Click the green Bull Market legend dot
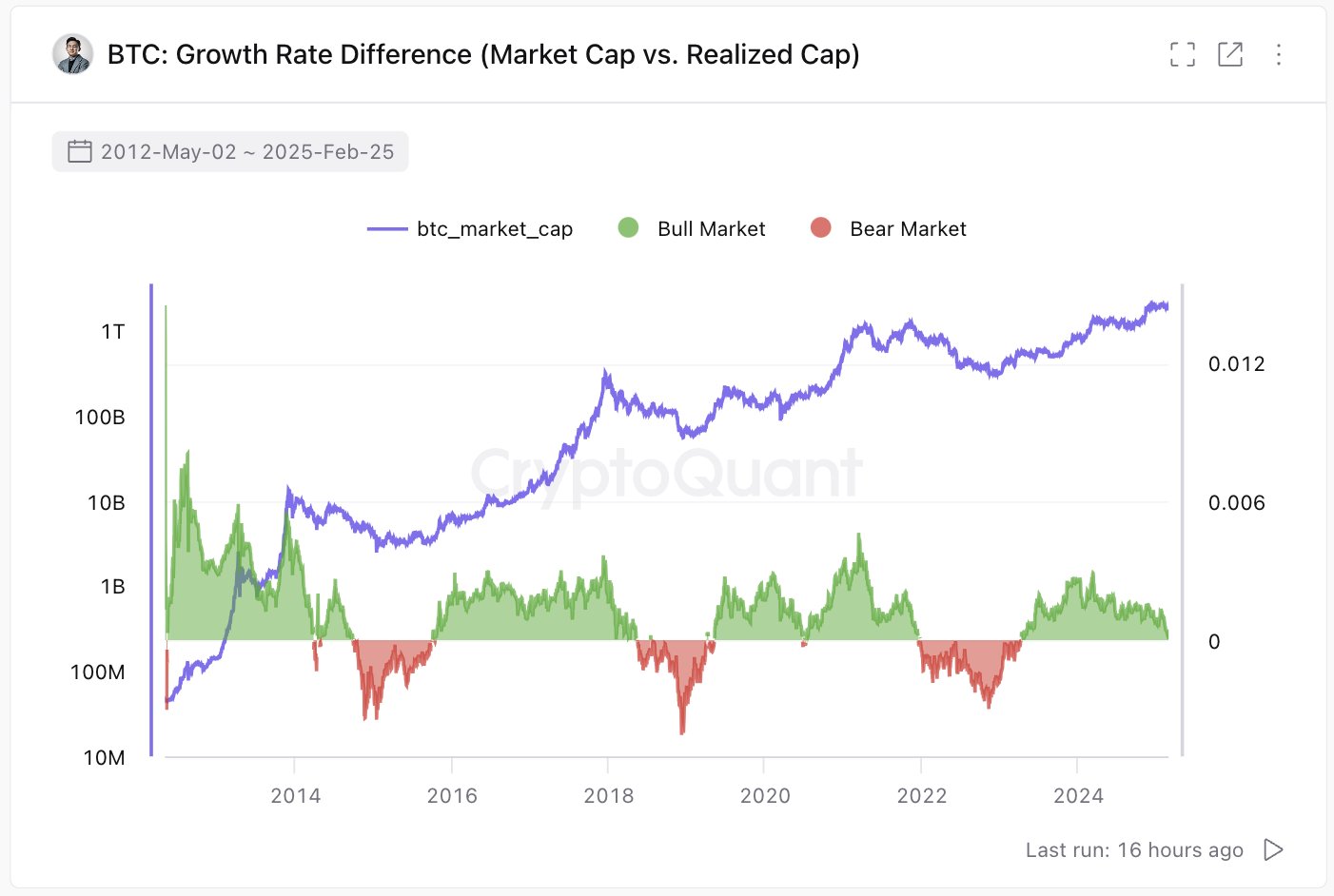 (x=628, y=228)
